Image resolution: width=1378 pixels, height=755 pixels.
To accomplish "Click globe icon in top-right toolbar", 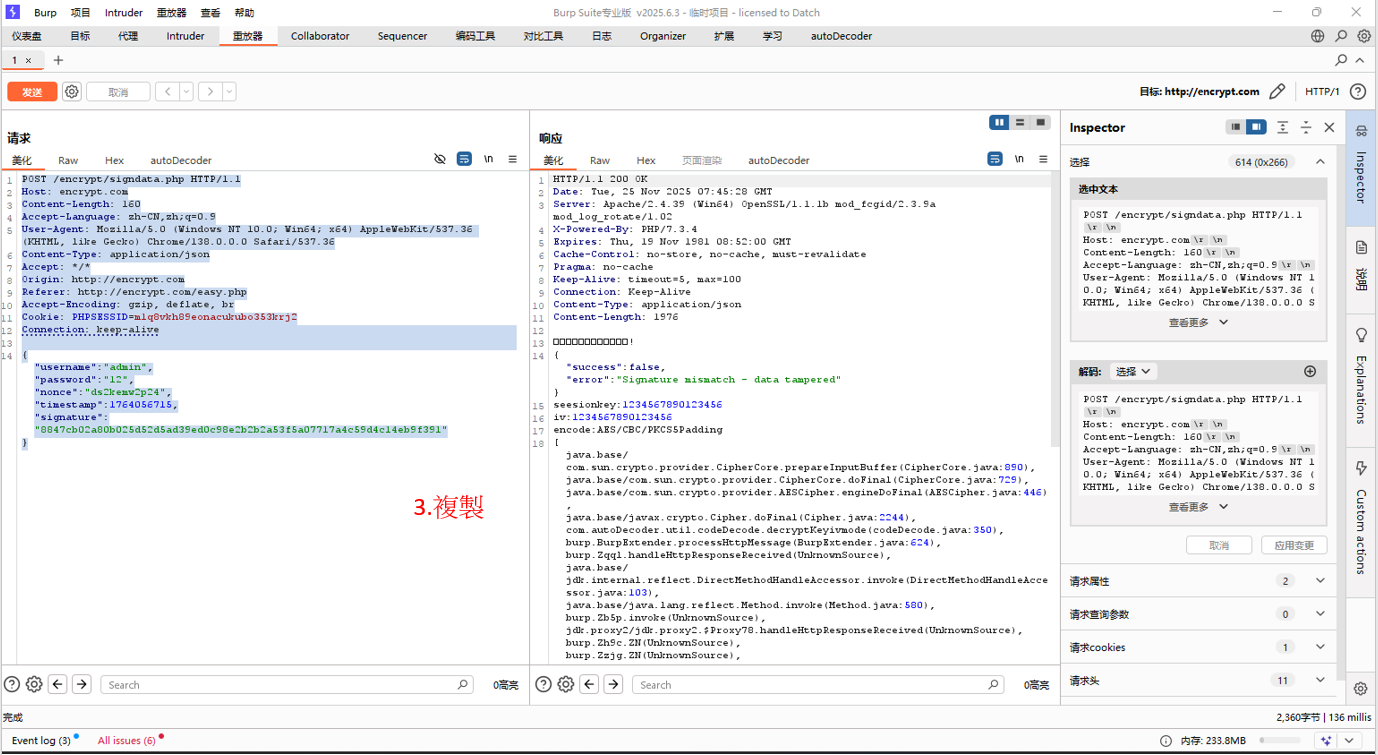I will tap(1318, 36).
